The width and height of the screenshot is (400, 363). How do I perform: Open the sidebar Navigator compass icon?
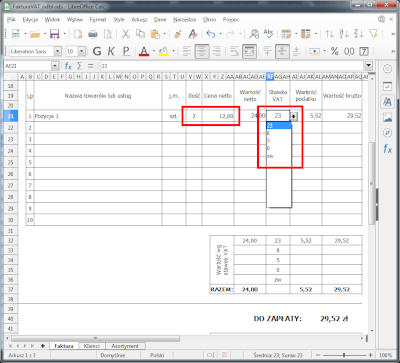[x=387, y=133]
